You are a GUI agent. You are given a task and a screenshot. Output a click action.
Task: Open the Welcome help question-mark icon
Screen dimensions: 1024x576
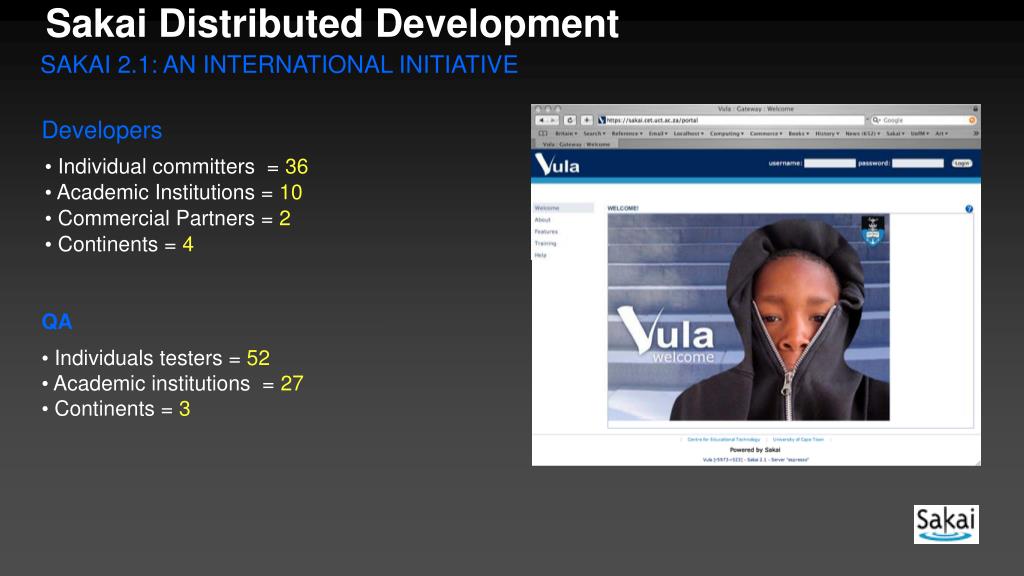[x=969, y=209]
